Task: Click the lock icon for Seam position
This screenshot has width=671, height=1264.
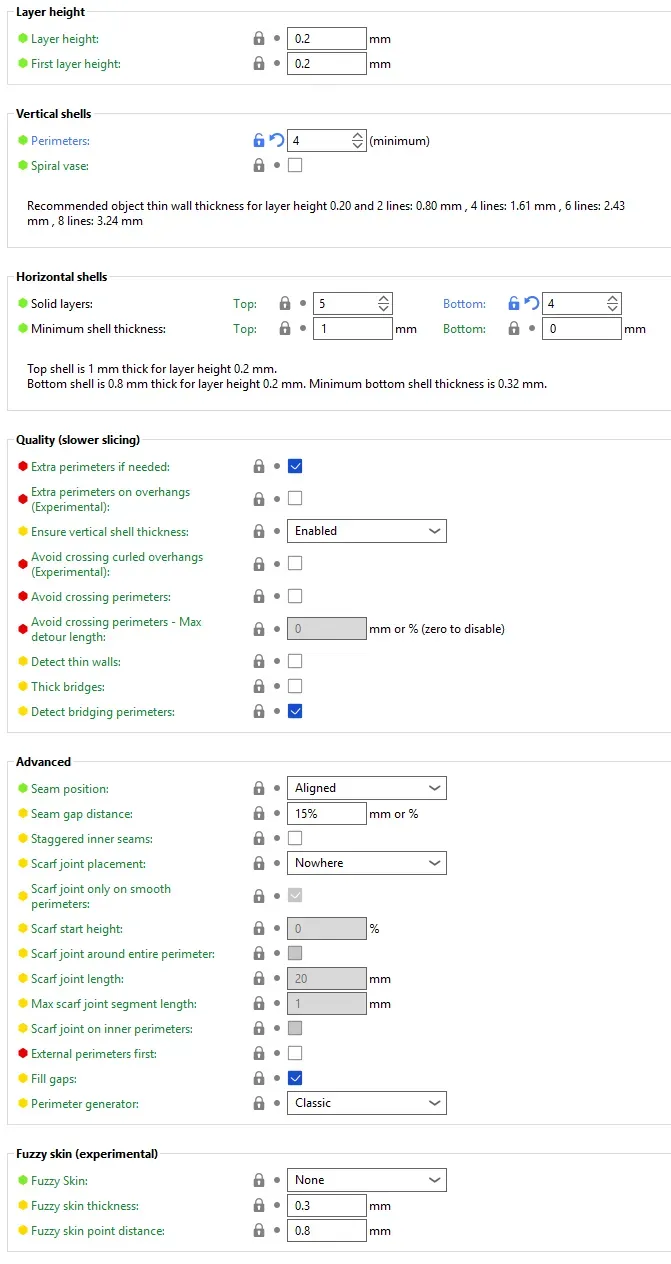Action: (259, 789)
